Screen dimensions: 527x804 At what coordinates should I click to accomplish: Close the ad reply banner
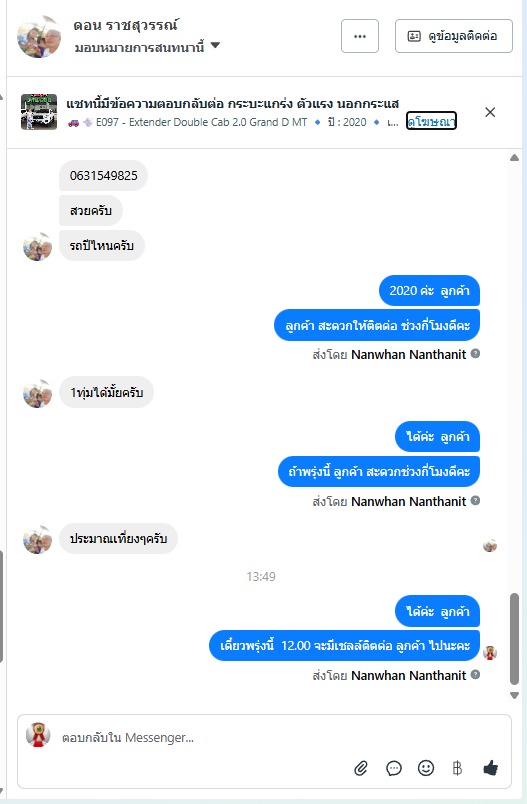tap(490, 112)
